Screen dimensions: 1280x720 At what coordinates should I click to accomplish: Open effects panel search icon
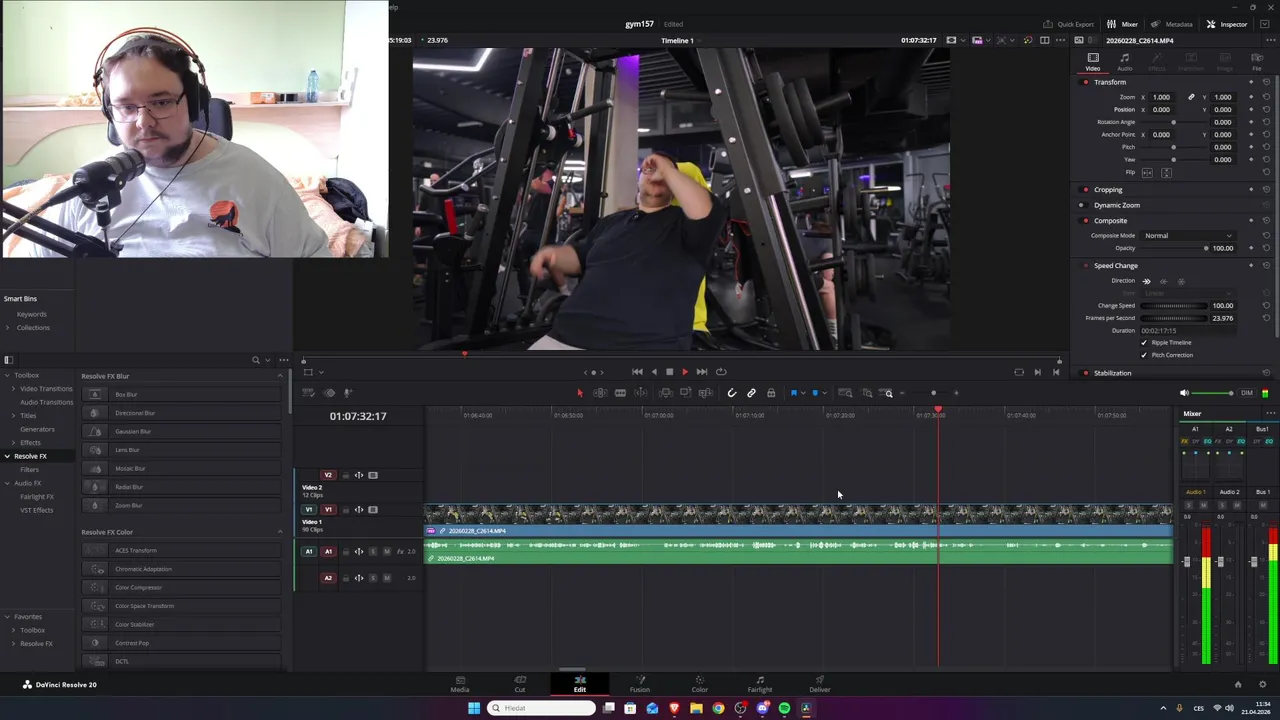256,360
